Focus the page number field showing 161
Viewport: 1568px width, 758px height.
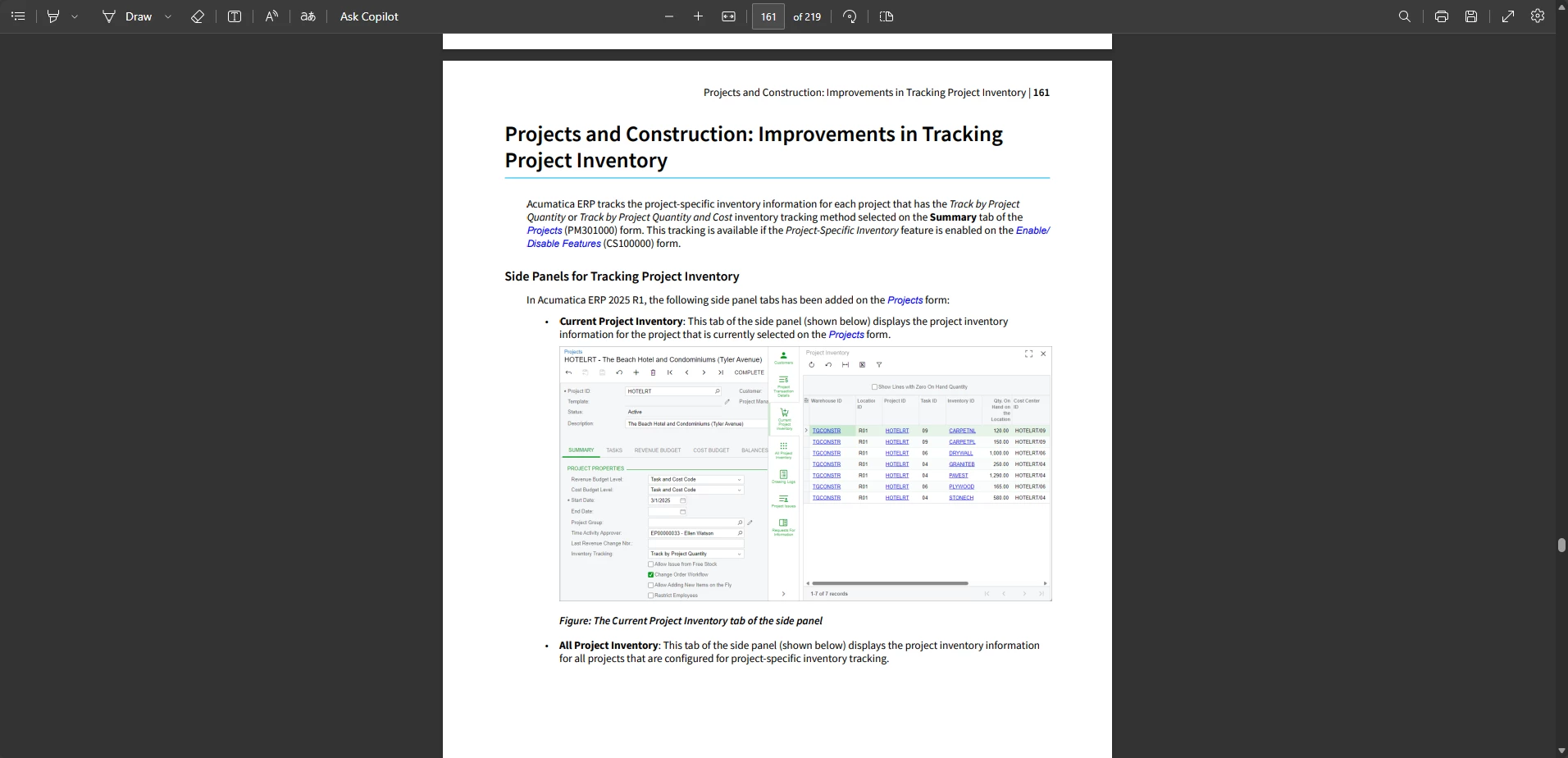pos(768,16)
